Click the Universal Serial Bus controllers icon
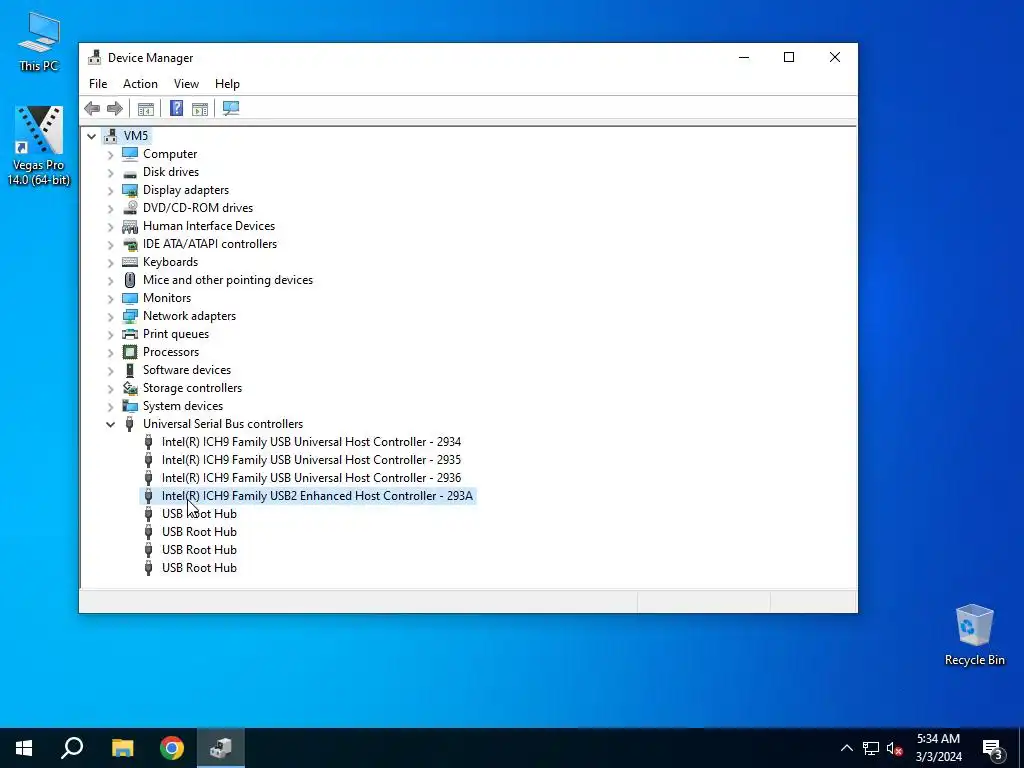Viewport: 1024px width, 768px height. coord(130,424)
